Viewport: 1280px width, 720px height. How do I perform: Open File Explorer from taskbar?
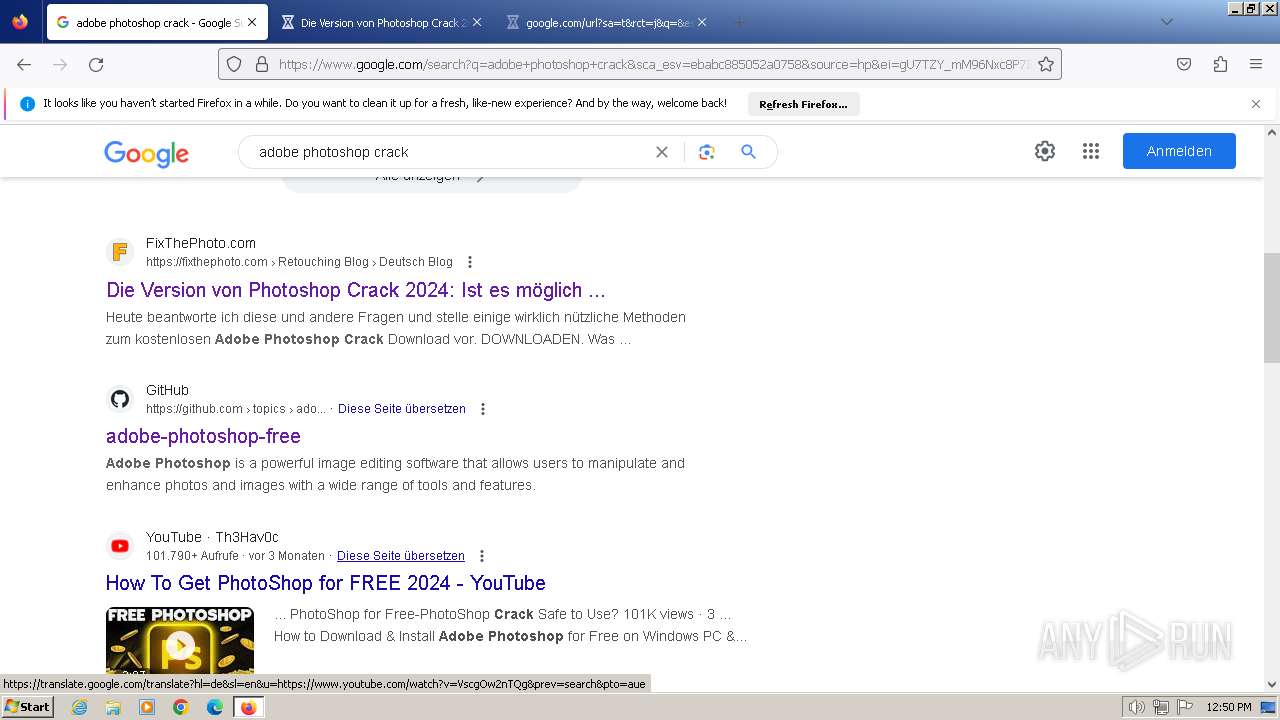(113, 707)
